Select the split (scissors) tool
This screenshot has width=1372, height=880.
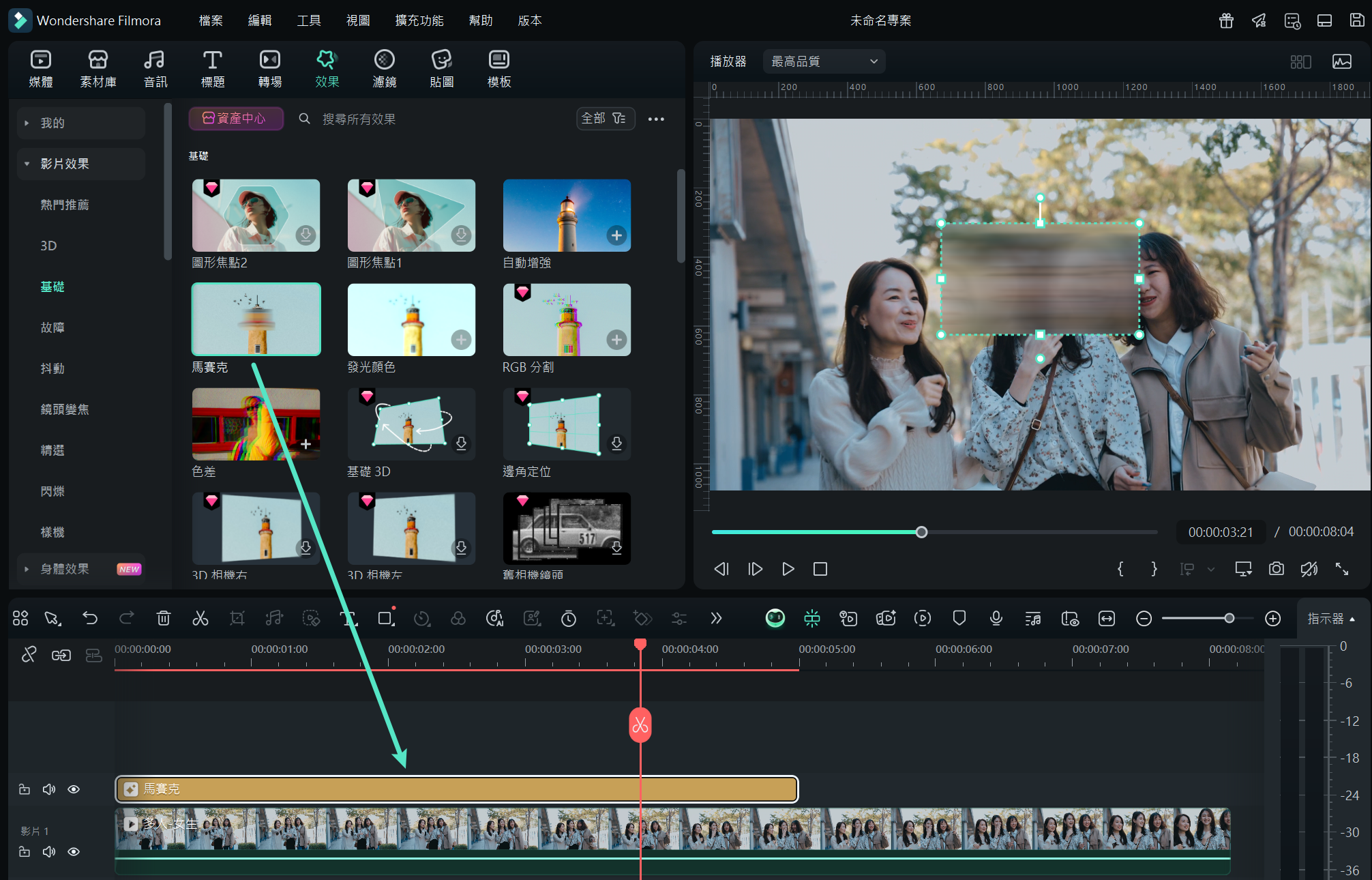coord(200,618)
